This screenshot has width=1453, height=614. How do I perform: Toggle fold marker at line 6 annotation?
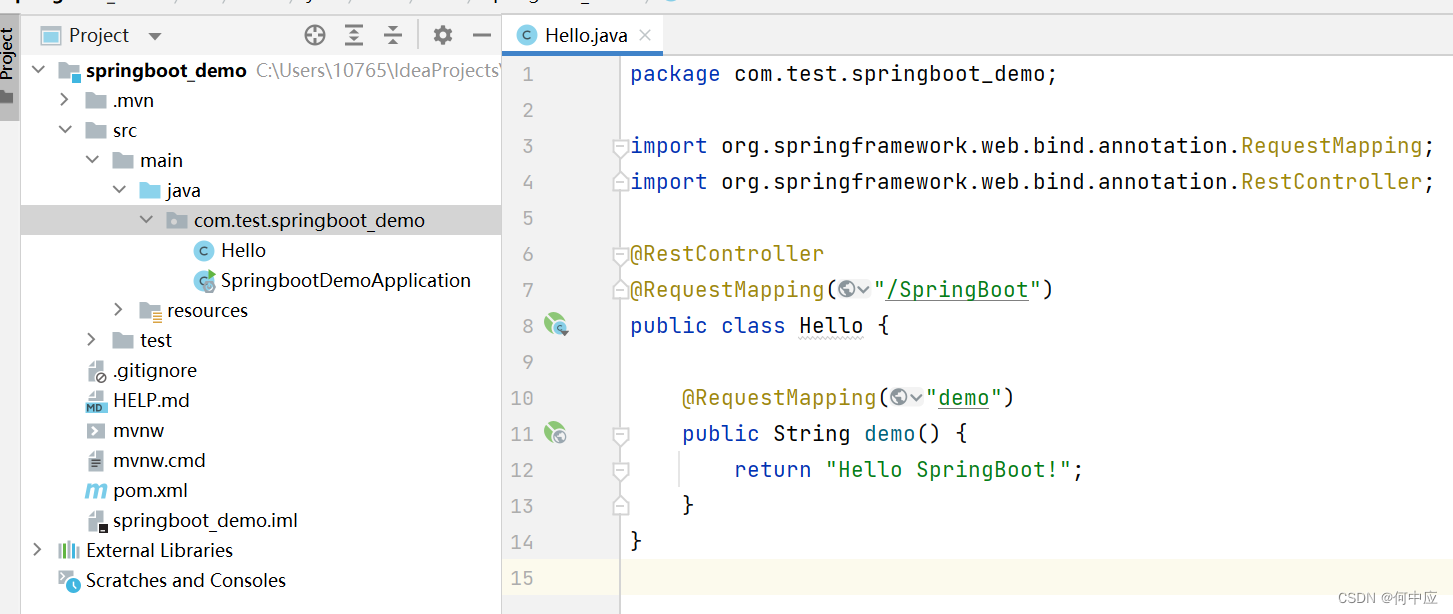pos(620,255)
